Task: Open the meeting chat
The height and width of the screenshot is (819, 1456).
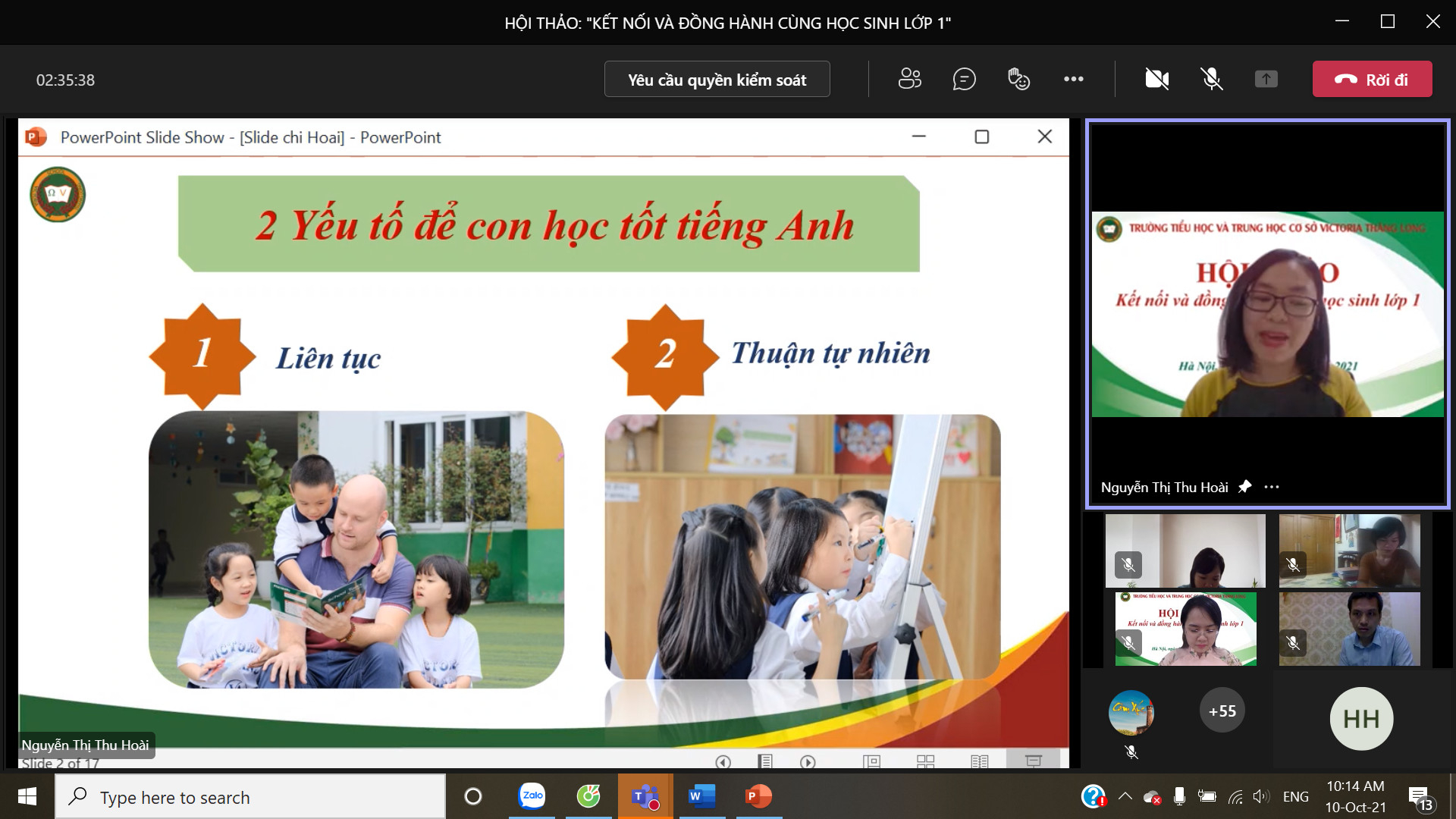Action: pyautogui.click(x=964, y=79)
